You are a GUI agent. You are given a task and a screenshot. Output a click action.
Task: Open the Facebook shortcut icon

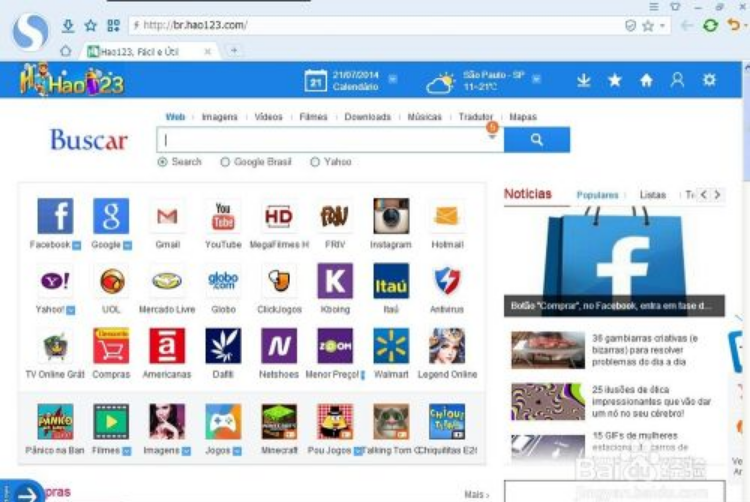[x=55, y=216]
